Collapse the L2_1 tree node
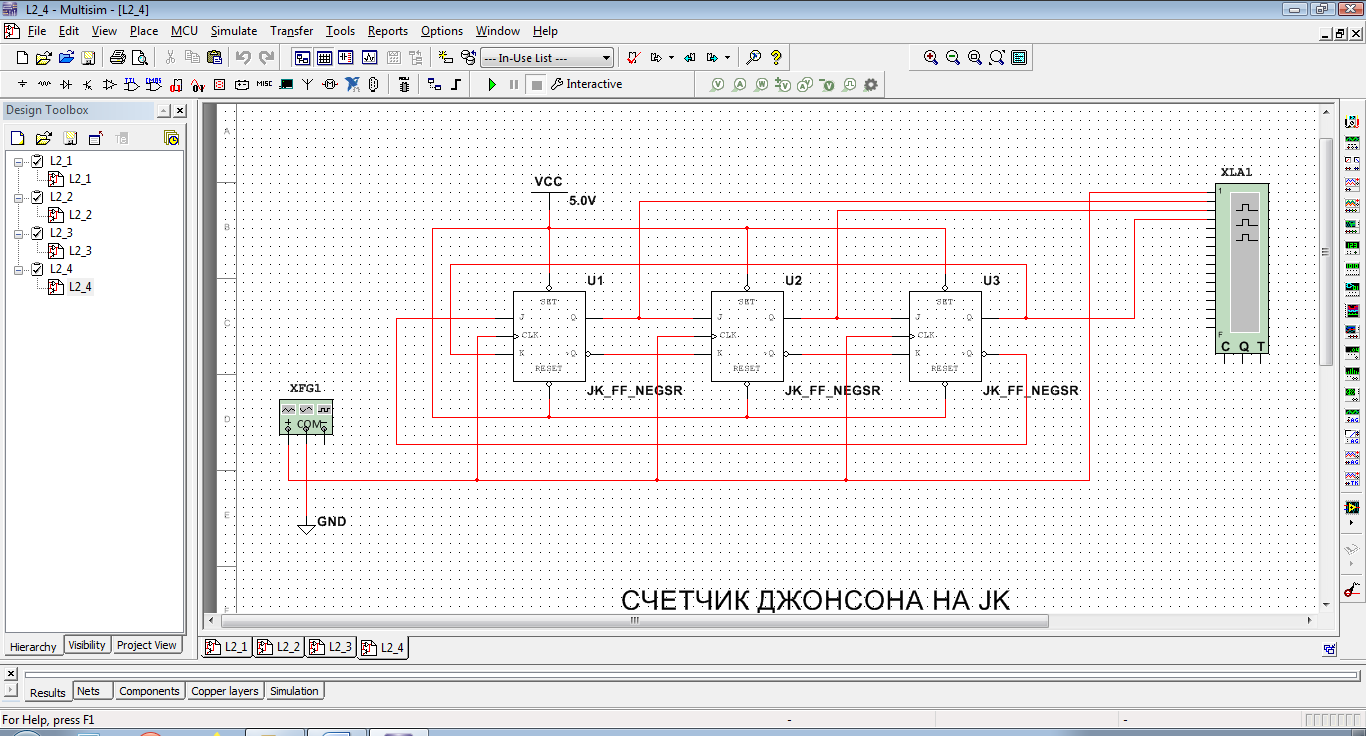 tap(18, 161)
